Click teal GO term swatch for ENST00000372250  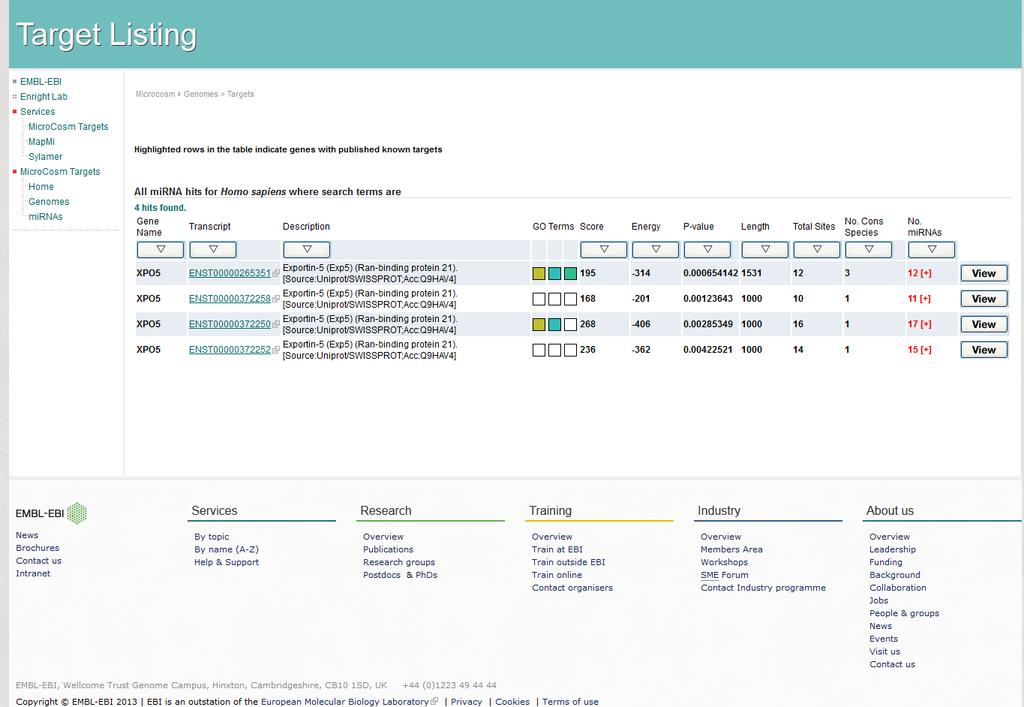554,324
